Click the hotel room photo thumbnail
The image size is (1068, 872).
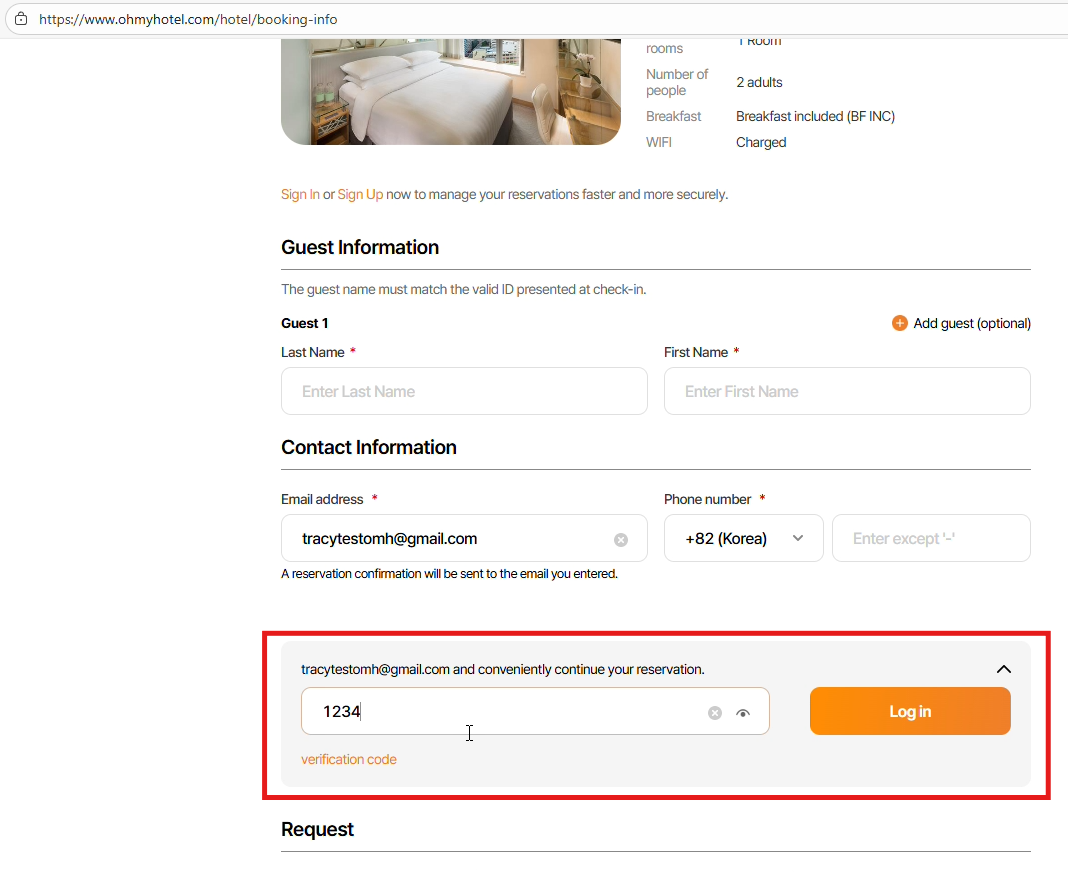(451, 92)
